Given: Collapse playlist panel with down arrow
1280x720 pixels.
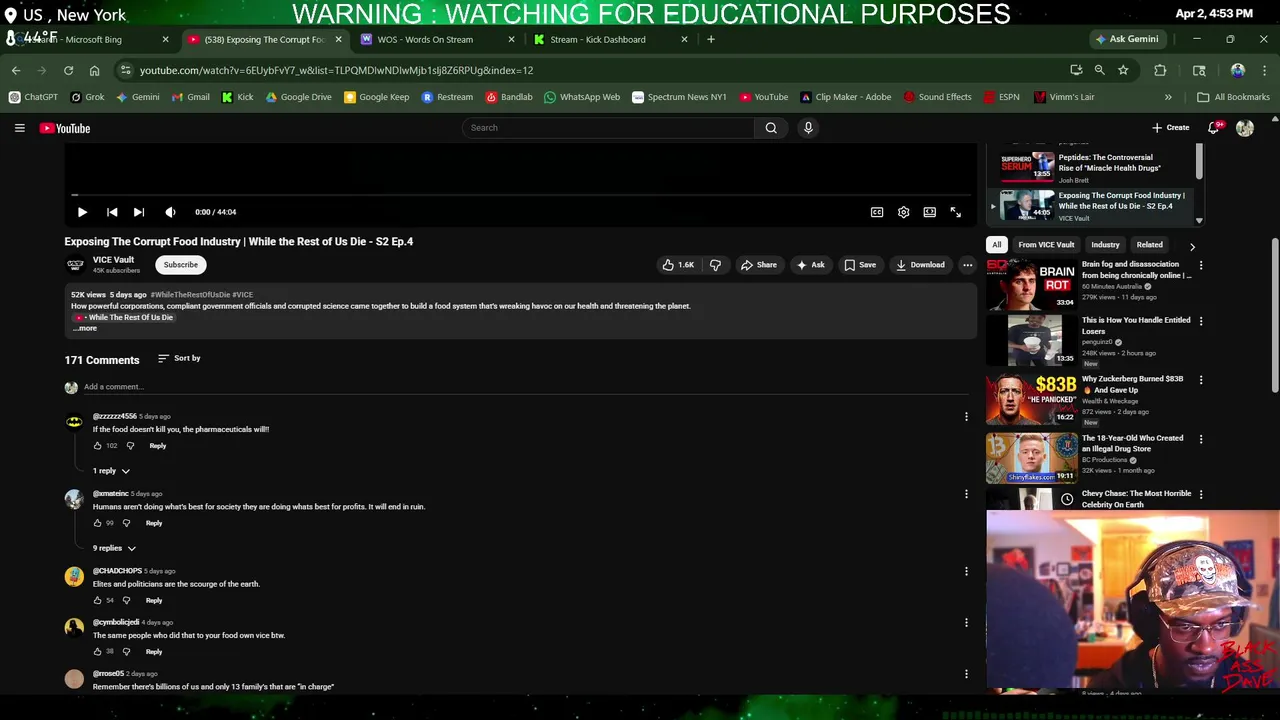Looking at the screenshot, I should click(1199, 220).
